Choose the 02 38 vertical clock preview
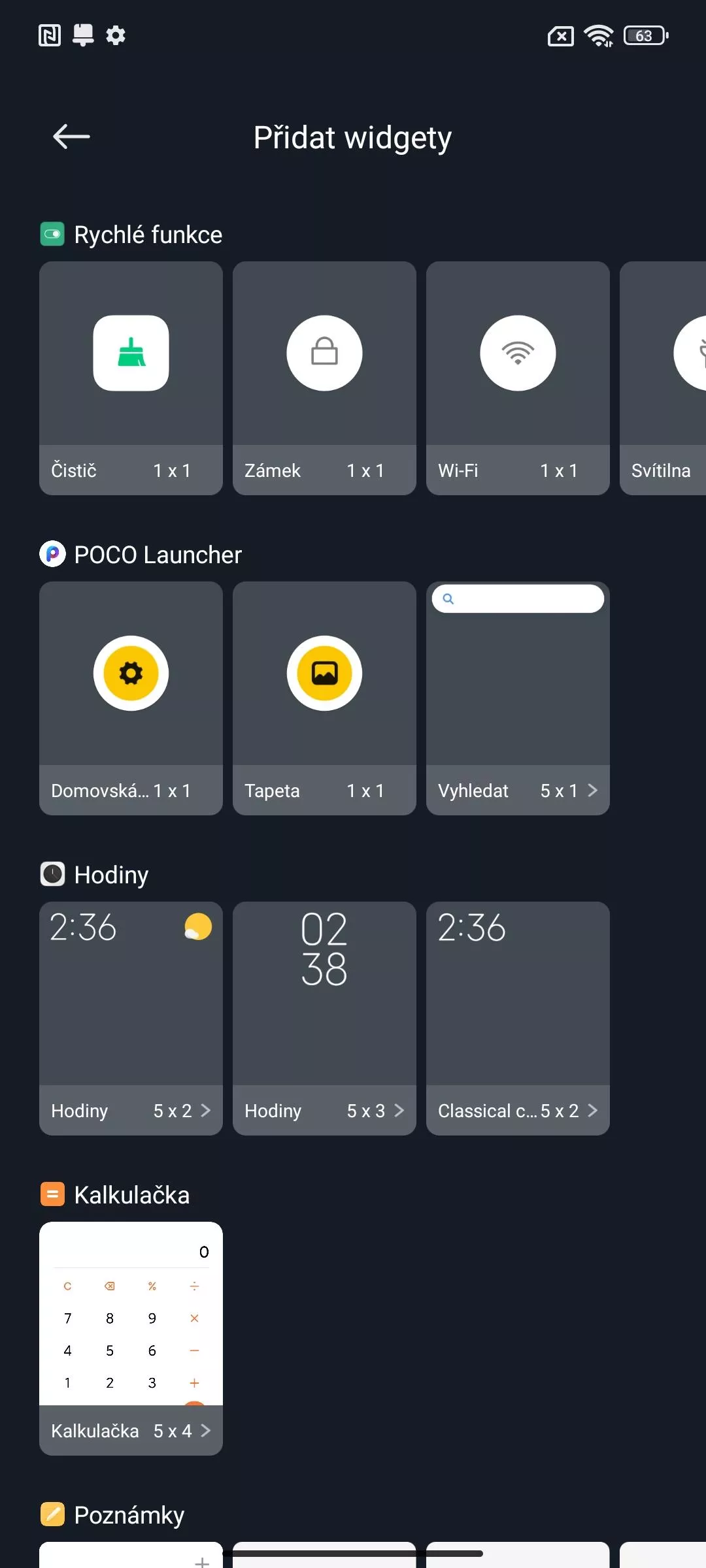 tap(324, 993)
